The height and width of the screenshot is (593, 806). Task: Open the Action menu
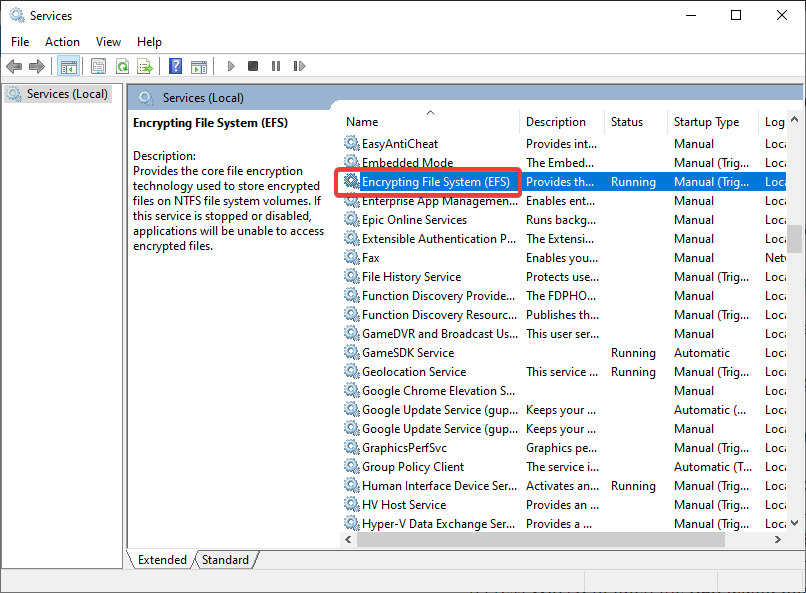[x=62, y=41]
